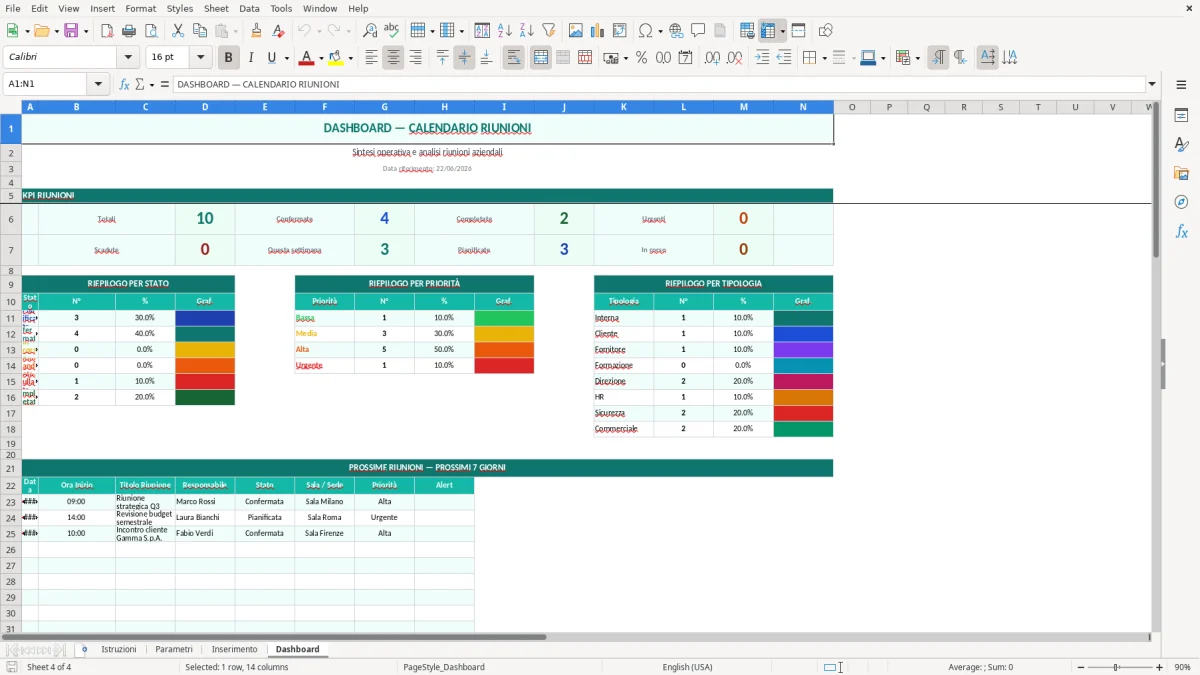Open the sidebar Navigator deck
Viewport: 1200px width, 675px height.
tap(1181, 203)
